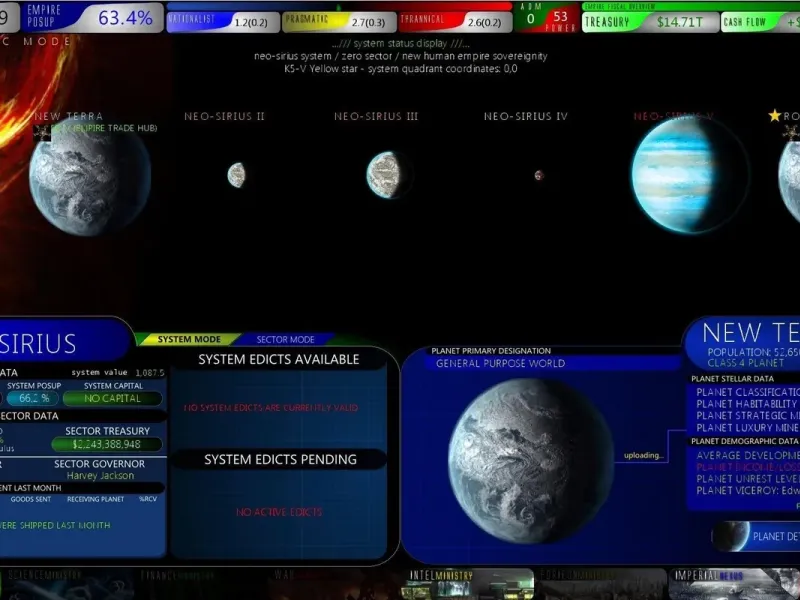
Task: Click the 'K5-V Yellow star' coordinates line
Action: [401, 68]
